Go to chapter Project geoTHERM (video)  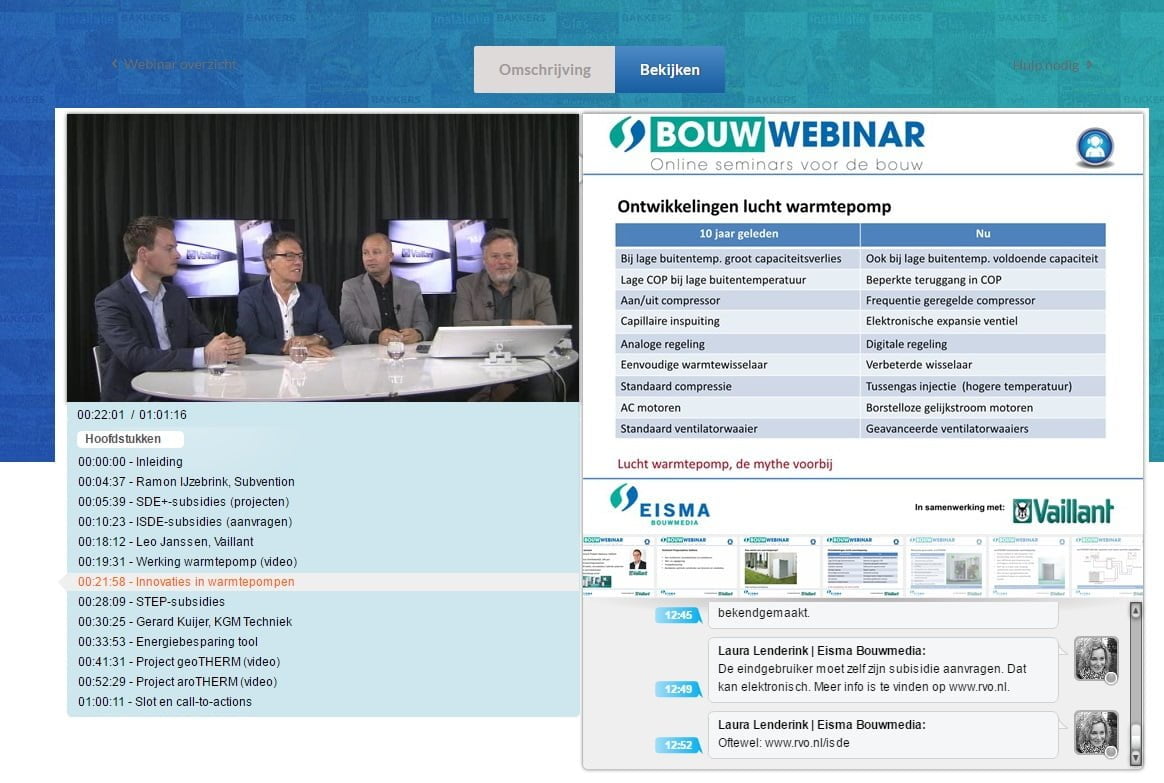pyautogui.click(x=179, y=662)
